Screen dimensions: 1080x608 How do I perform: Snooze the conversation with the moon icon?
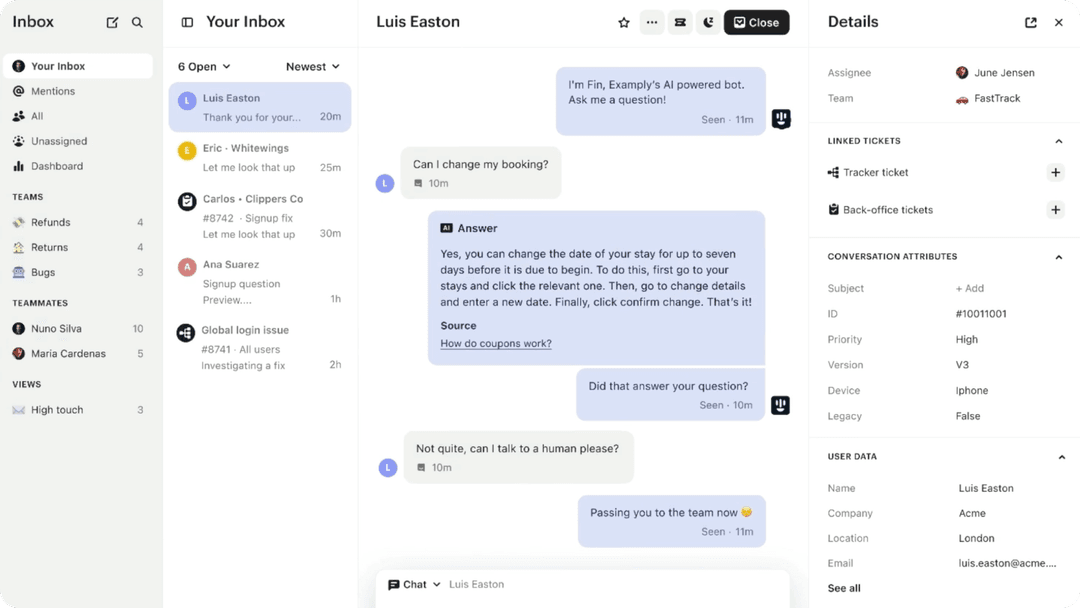pyautogui.click(x=708, y=22)
